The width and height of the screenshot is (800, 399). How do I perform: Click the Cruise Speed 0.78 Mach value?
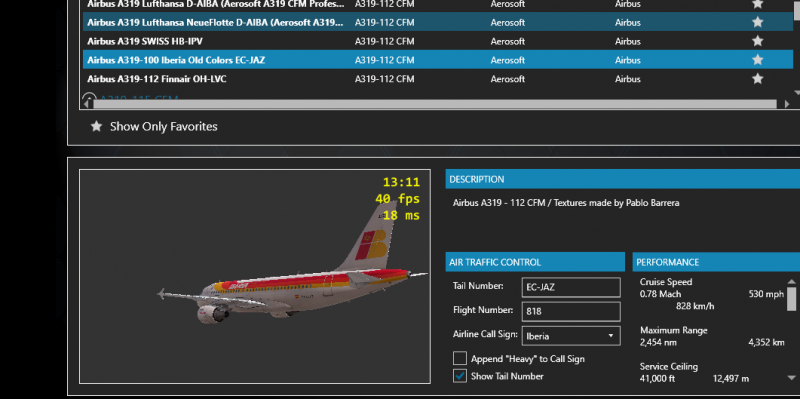[x=660, y=294]
